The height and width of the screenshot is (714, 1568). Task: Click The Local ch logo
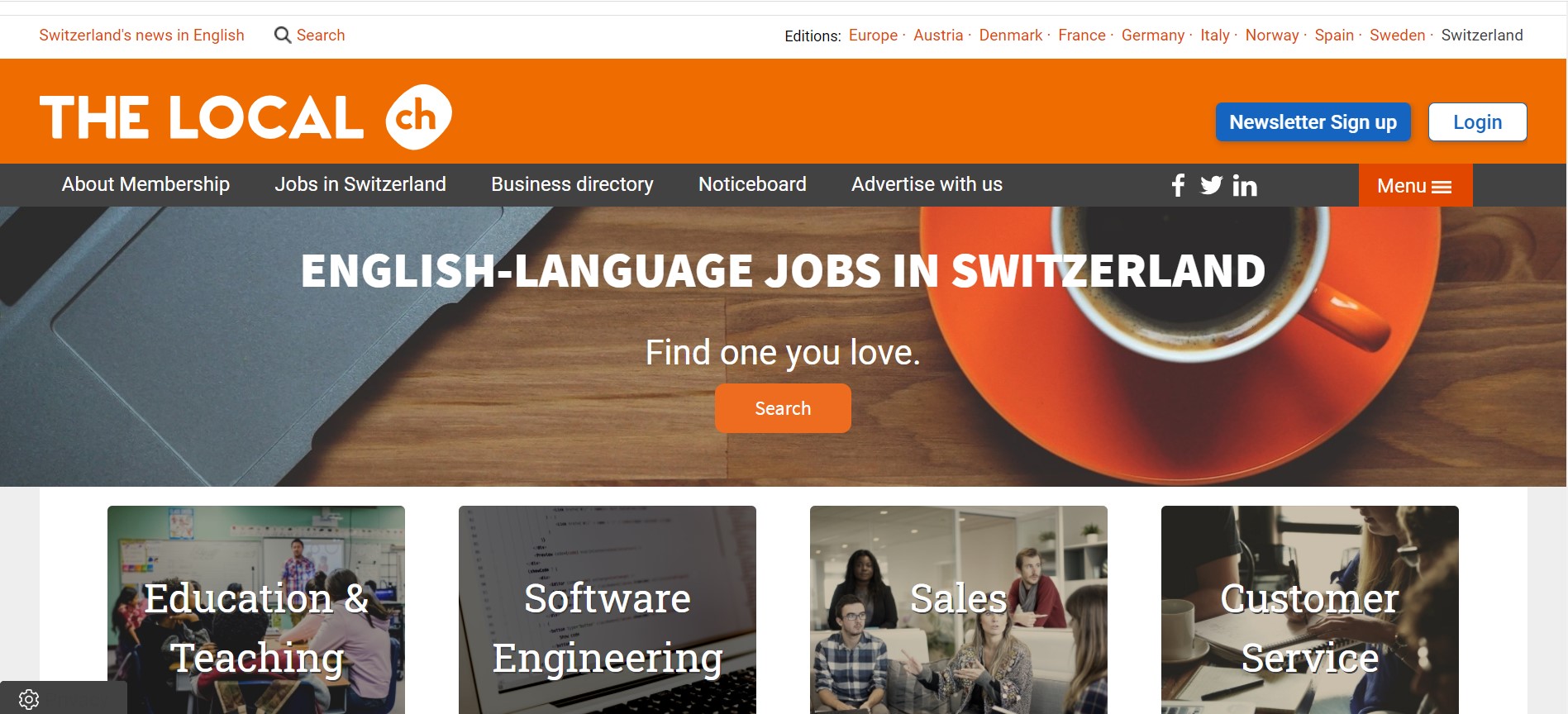245,117
